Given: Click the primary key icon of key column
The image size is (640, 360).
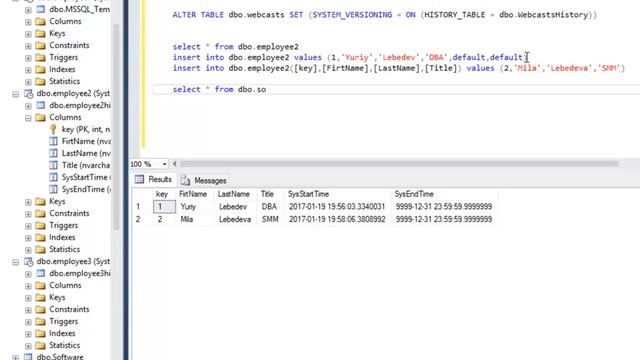Looking at the screenshot, I should coord(53,129).
